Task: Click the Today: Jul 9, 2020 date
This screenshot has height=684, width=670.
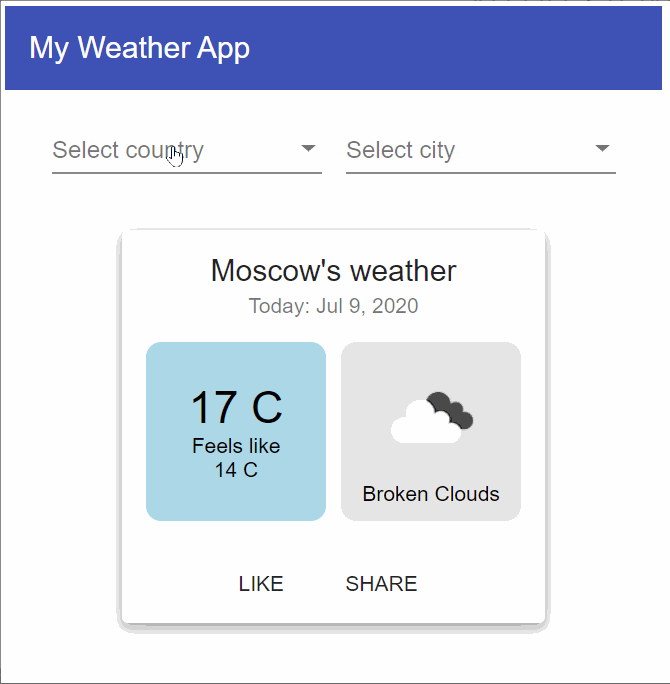Action: [x=333, y=306]
